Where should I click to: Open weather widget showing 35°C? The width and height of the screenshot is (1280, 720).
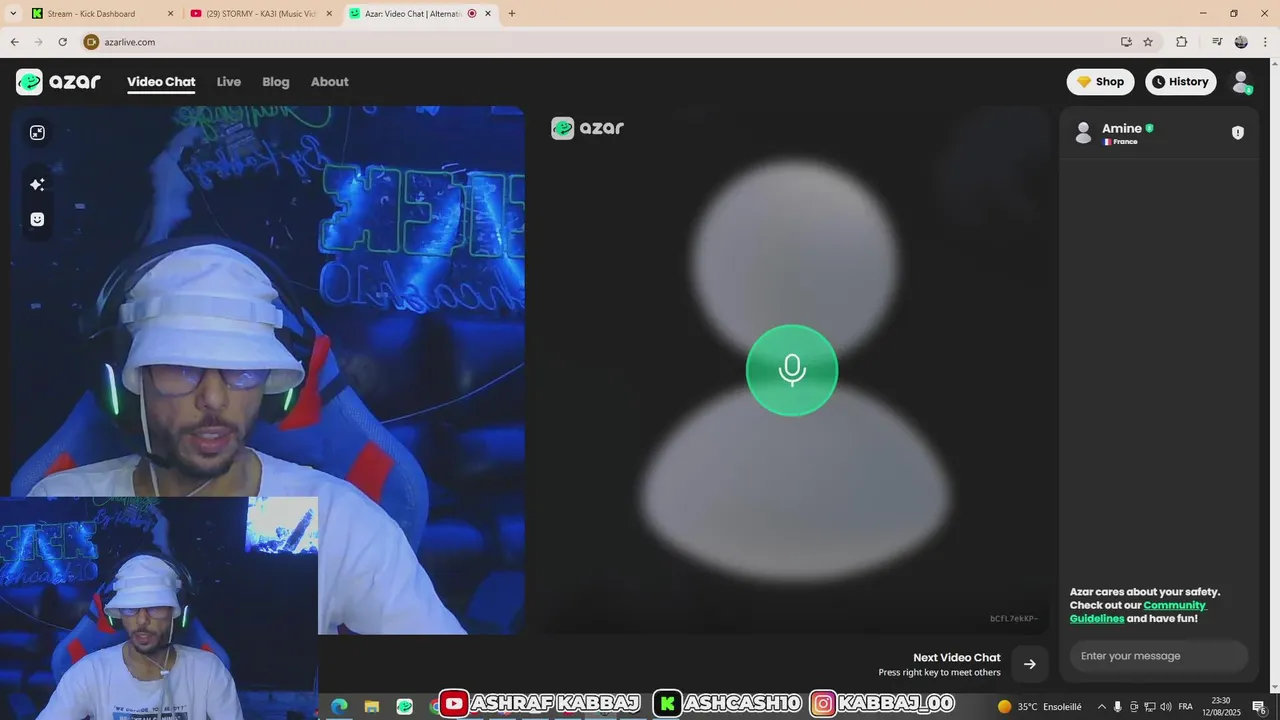pos(1039,706)
